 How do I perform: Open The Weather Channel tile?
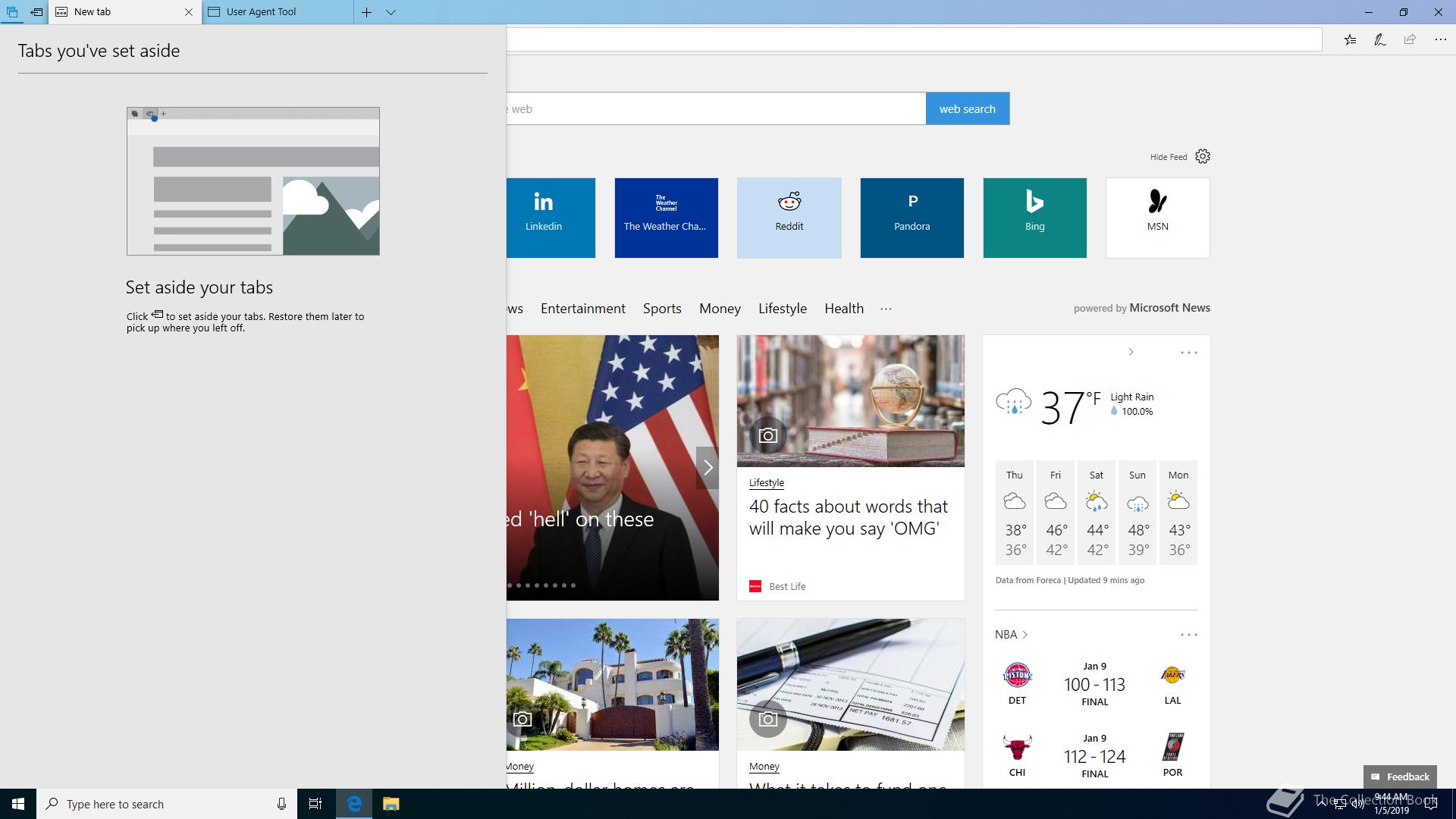click(666, 218)
